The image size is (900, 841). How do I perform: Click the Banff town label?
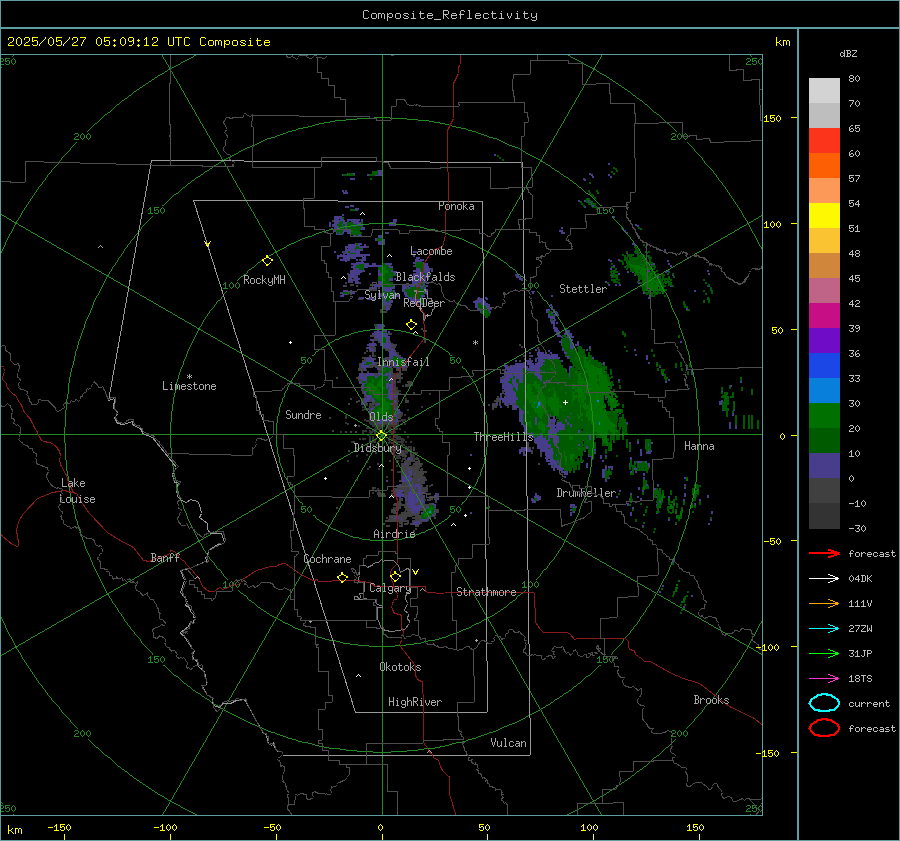click(x=165, y=558)
